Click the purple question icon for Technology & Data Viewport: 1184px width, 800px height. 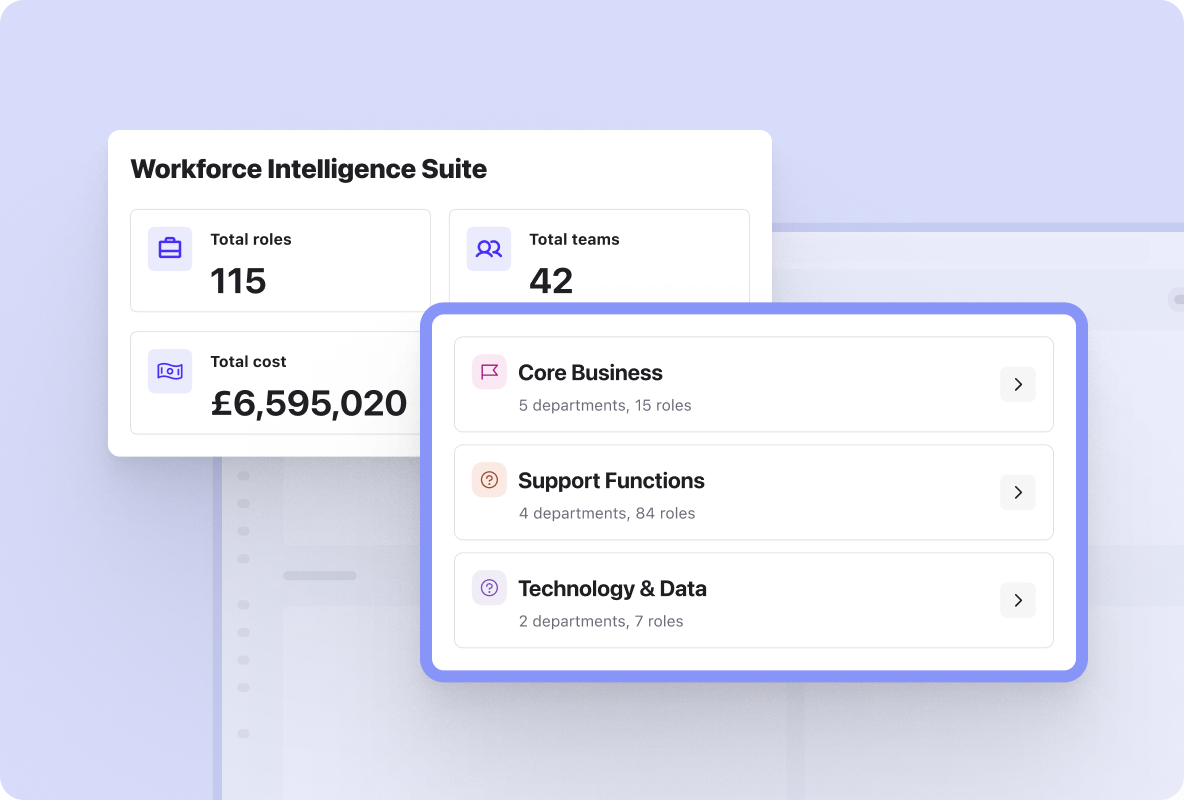pyautogui.click(x=489, y=588)
